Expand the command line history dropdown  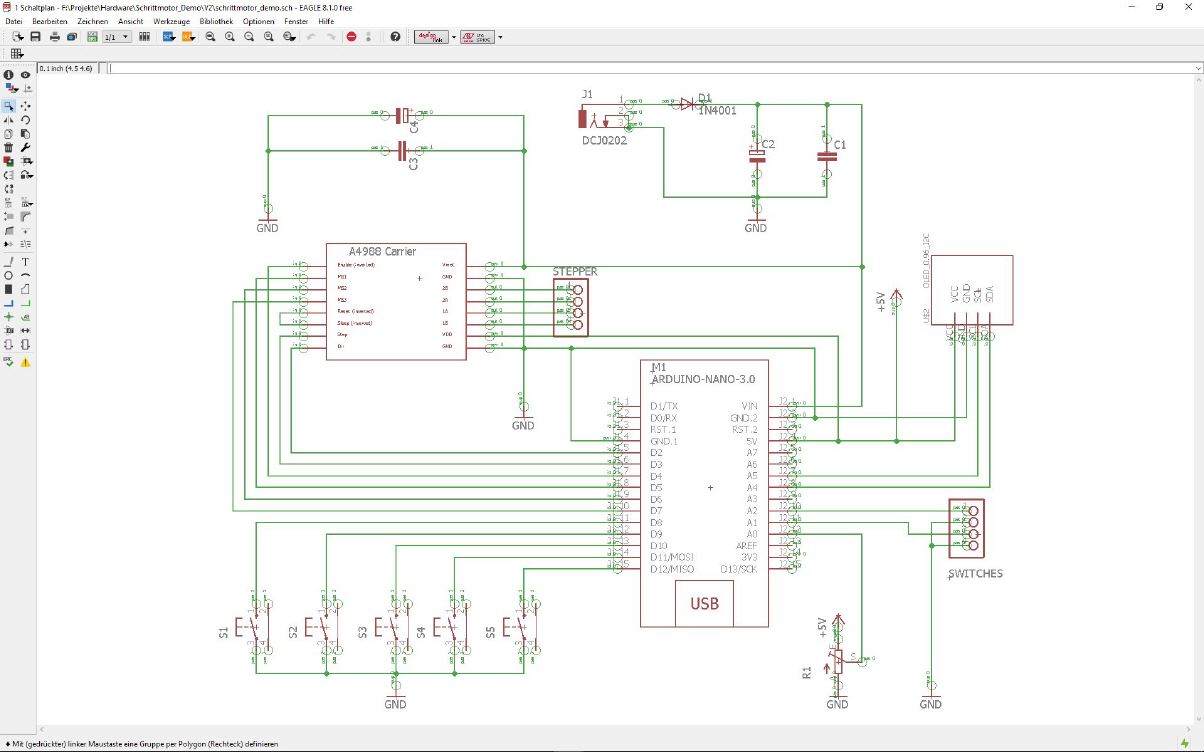(1197, 68)
